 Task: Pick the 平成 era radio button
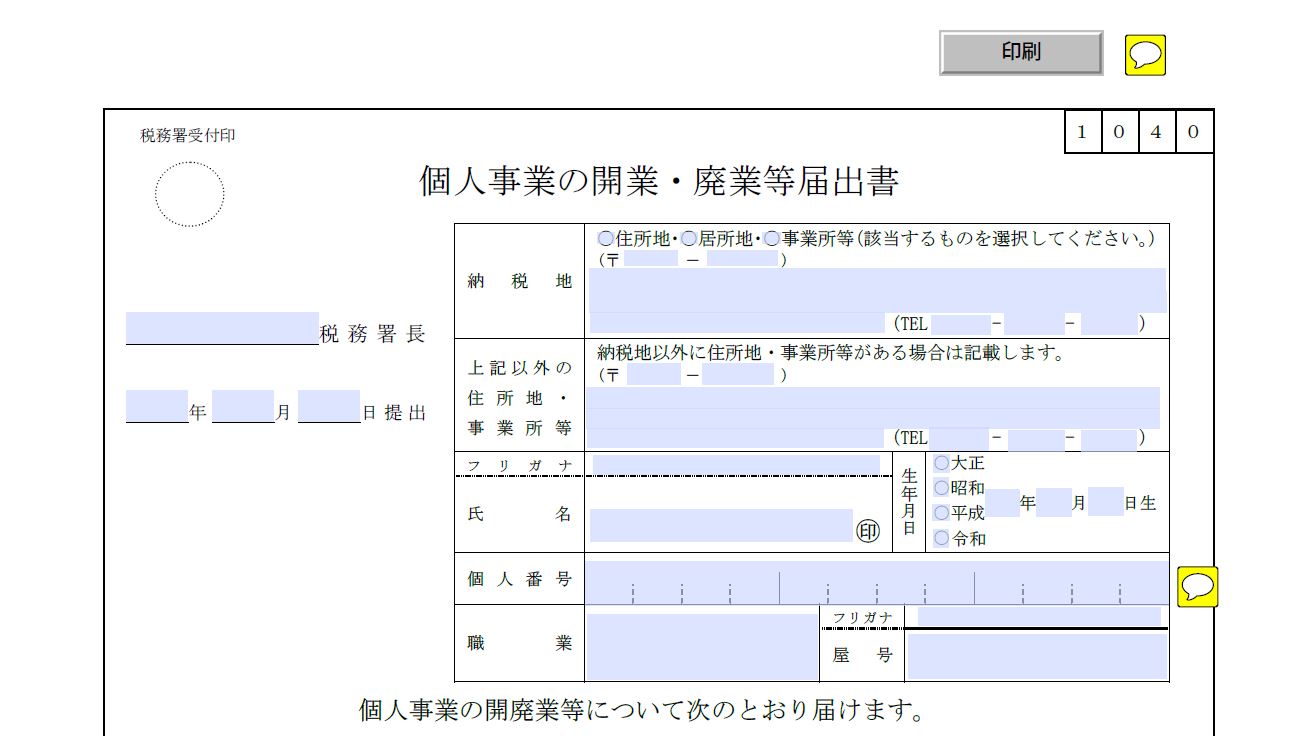point(941,513)
